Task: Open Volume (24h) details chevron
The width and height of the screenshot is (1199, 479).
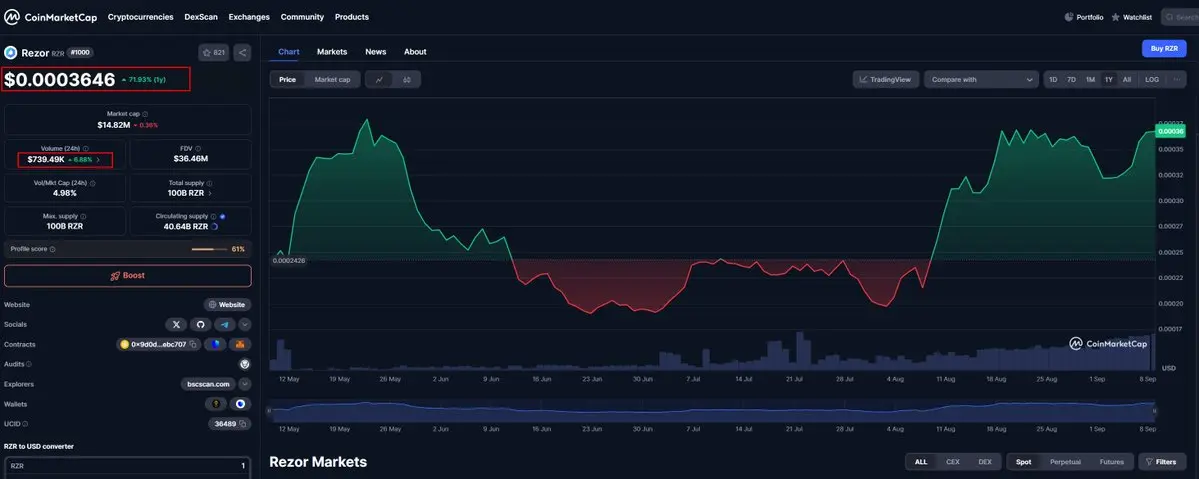Action: point(98,160)
